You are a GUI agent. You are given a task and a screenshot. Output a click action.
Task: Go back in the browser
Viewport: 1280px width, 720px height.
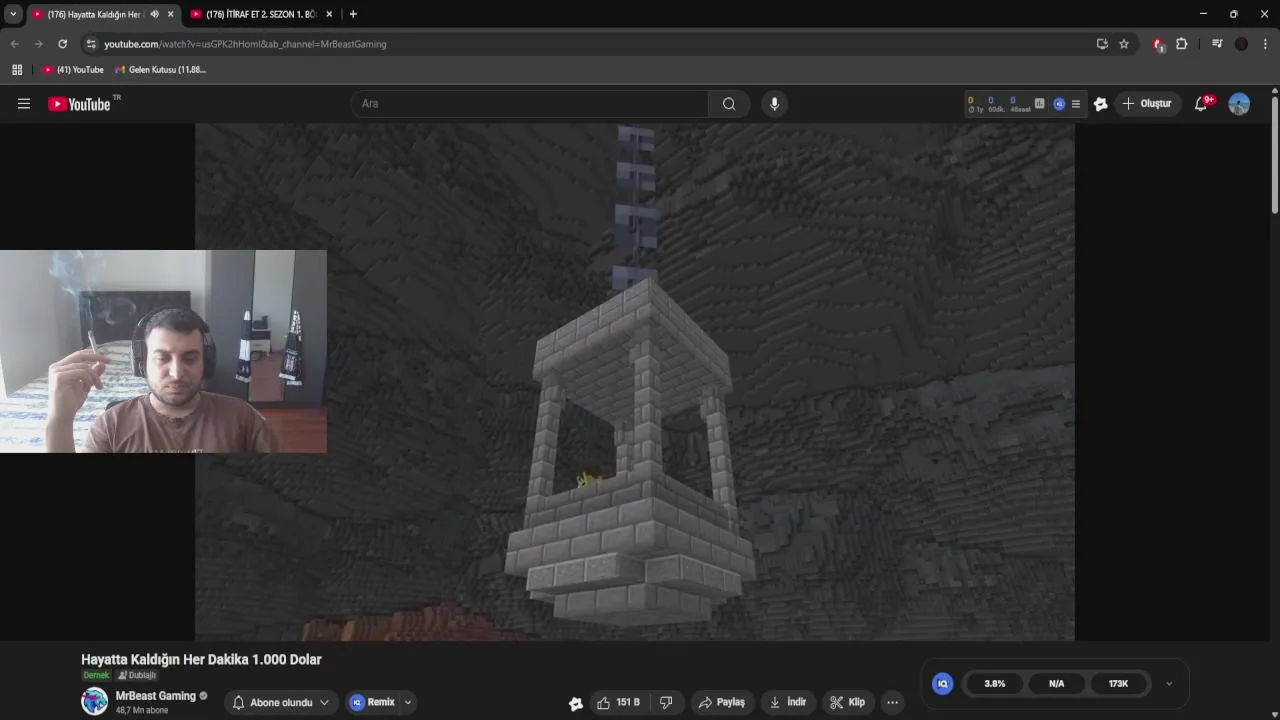[14, 44]
